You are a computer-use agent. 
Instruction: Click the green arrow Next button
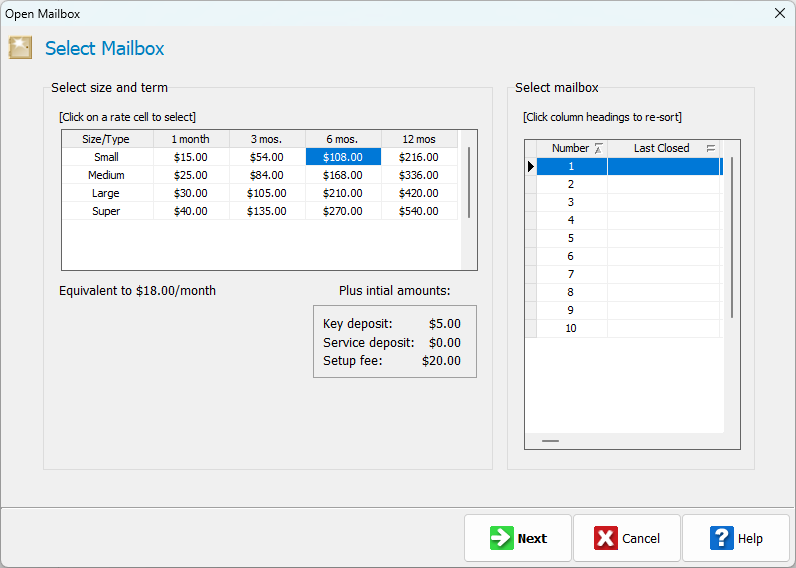coord(518,538)
